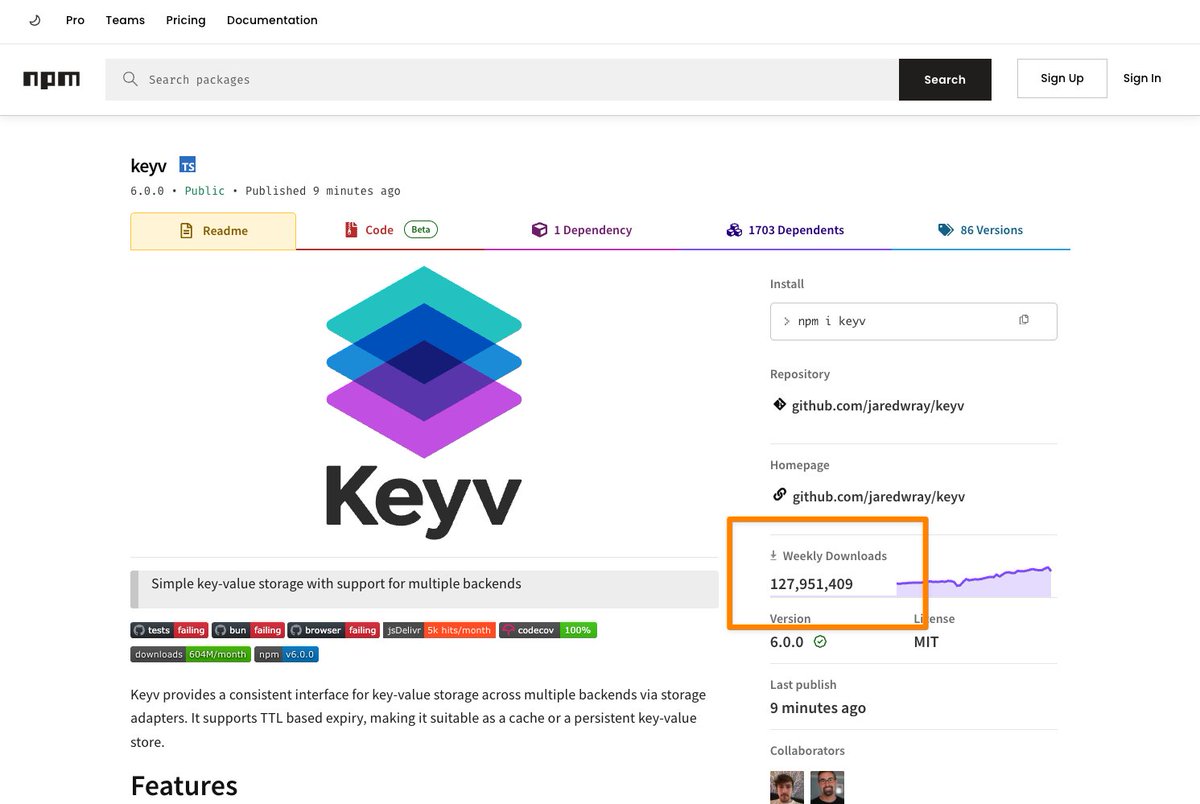The height and width of the screenshot is (804, 1200).
Task: Click the tests failing badge
Action: pyautogui.click(x=169, y=630)
